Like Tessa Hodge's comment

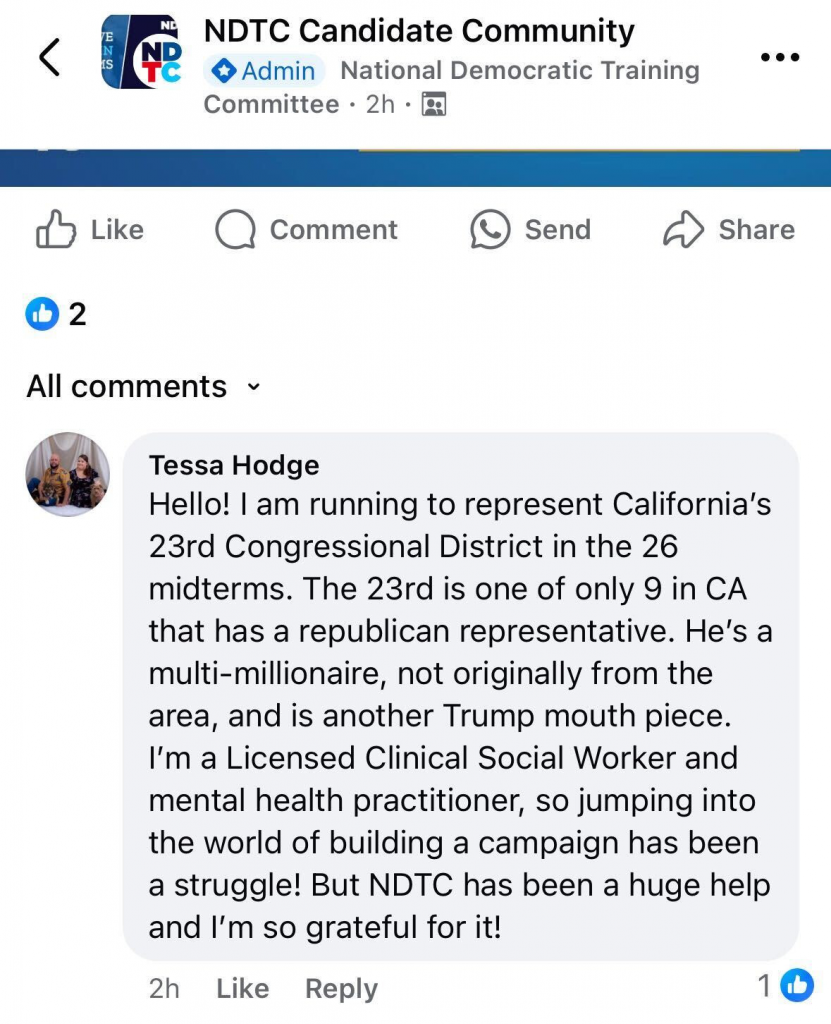coord(242,988)
